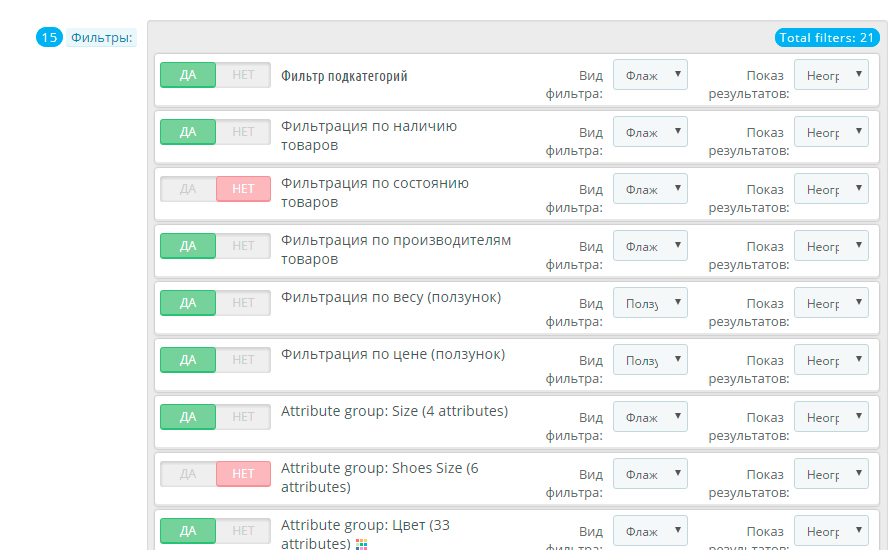Enable ДА for Фильтрация по состоянию товаров

[188, 189]
